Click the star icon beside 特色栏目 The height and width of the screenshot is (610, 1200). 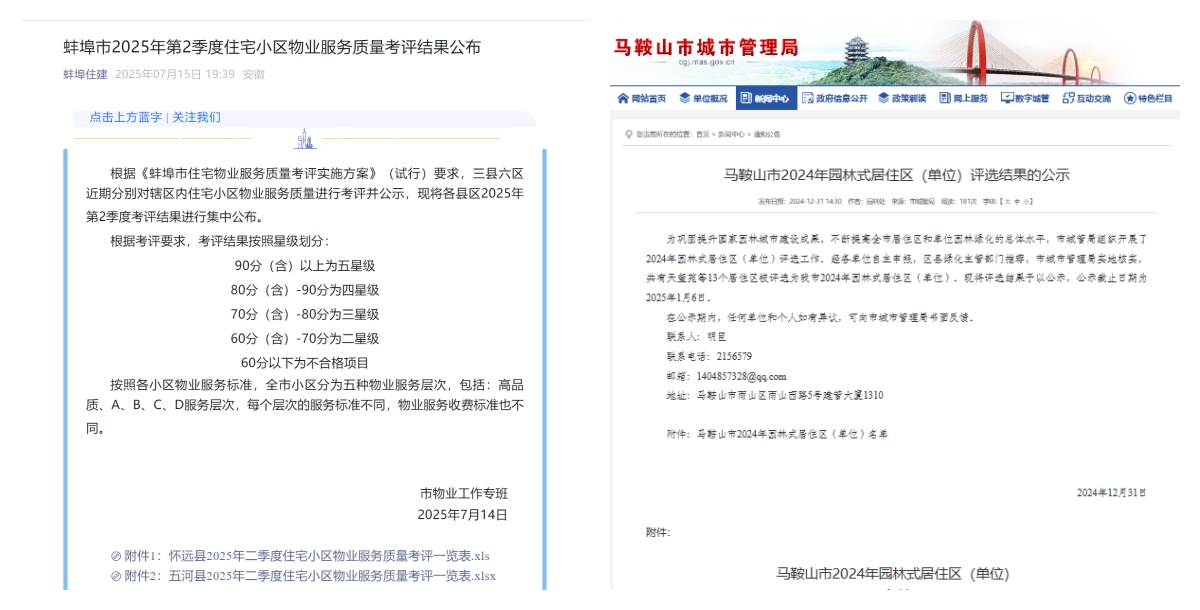click(x=1130, y=98)
